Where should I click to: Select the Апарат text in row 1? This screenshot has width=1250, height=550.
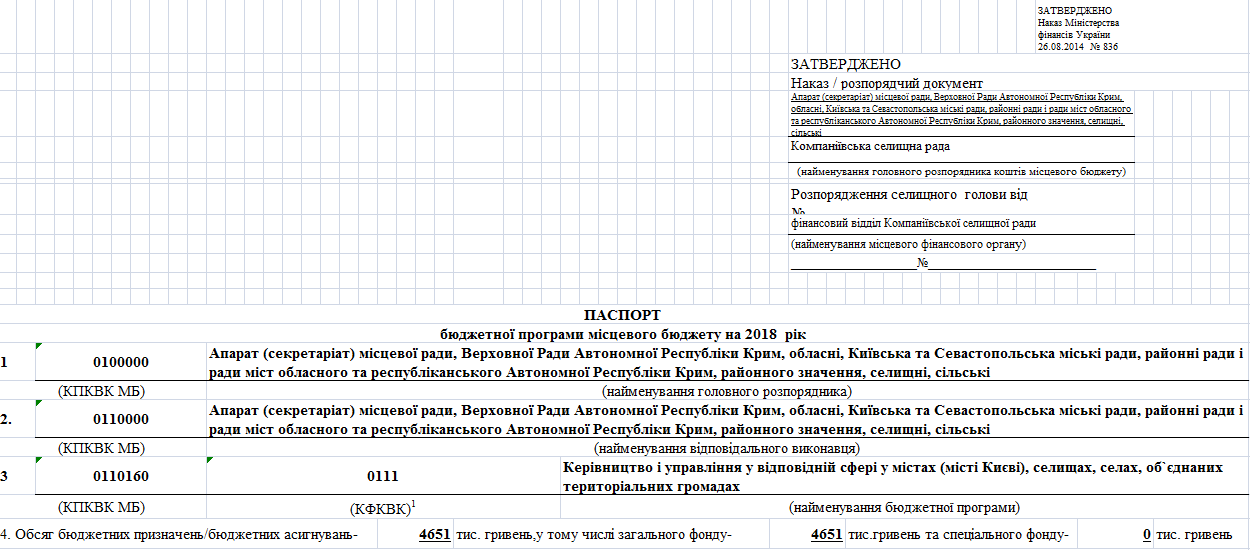tap(727, 362)
